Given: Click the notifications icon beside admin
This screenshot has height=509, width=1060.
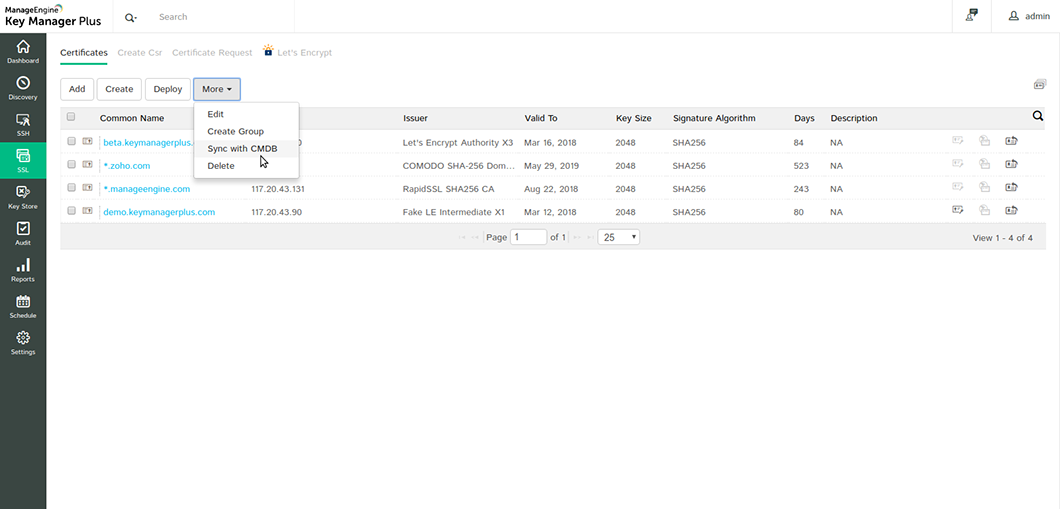Looking at the screenshot, I should click(x=972, y=16).
